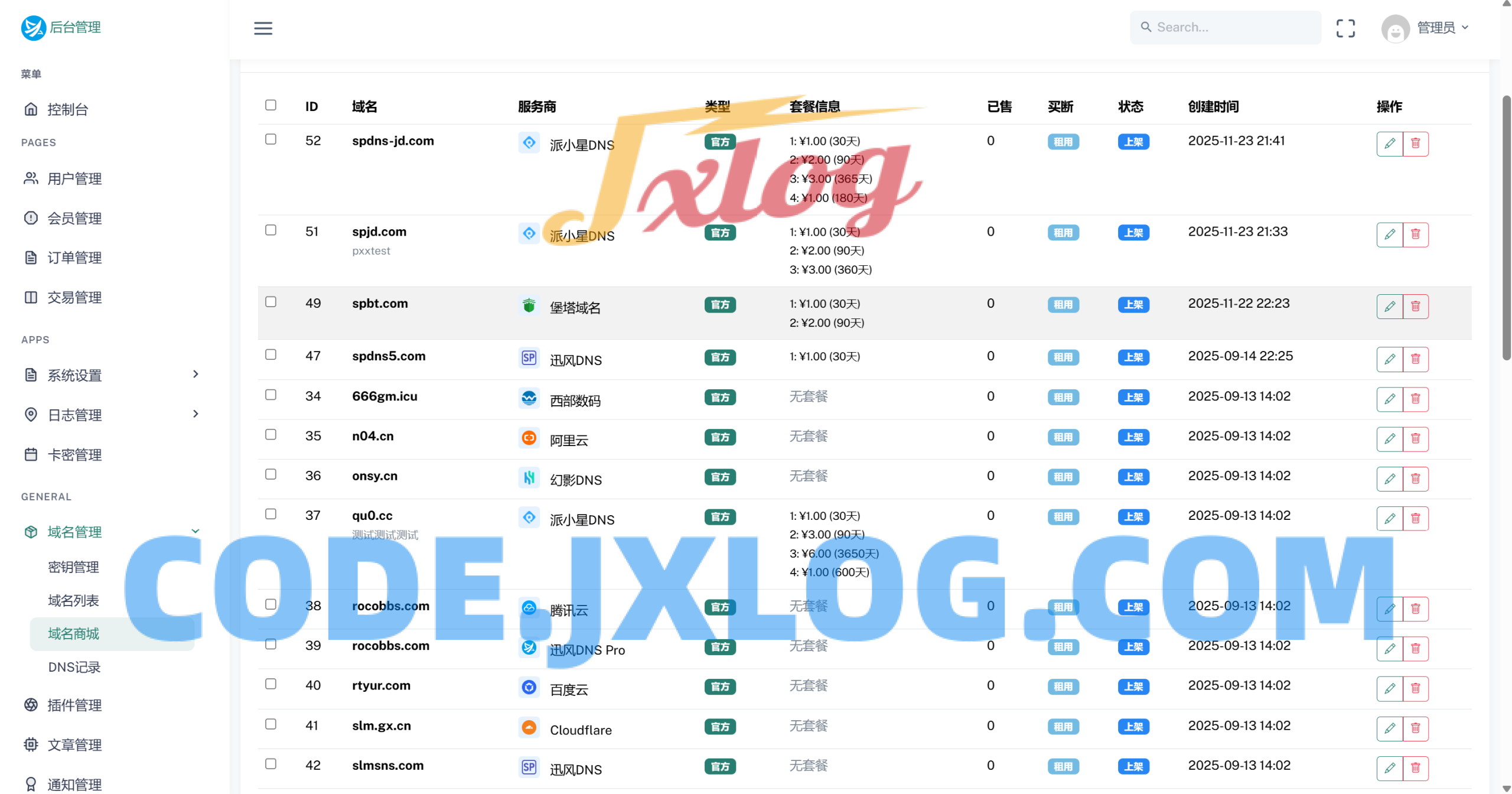Expand the 日志管理 sidebar section
Image resolution: width=1512 pixels, height=794 pixels.
point(195,414)
